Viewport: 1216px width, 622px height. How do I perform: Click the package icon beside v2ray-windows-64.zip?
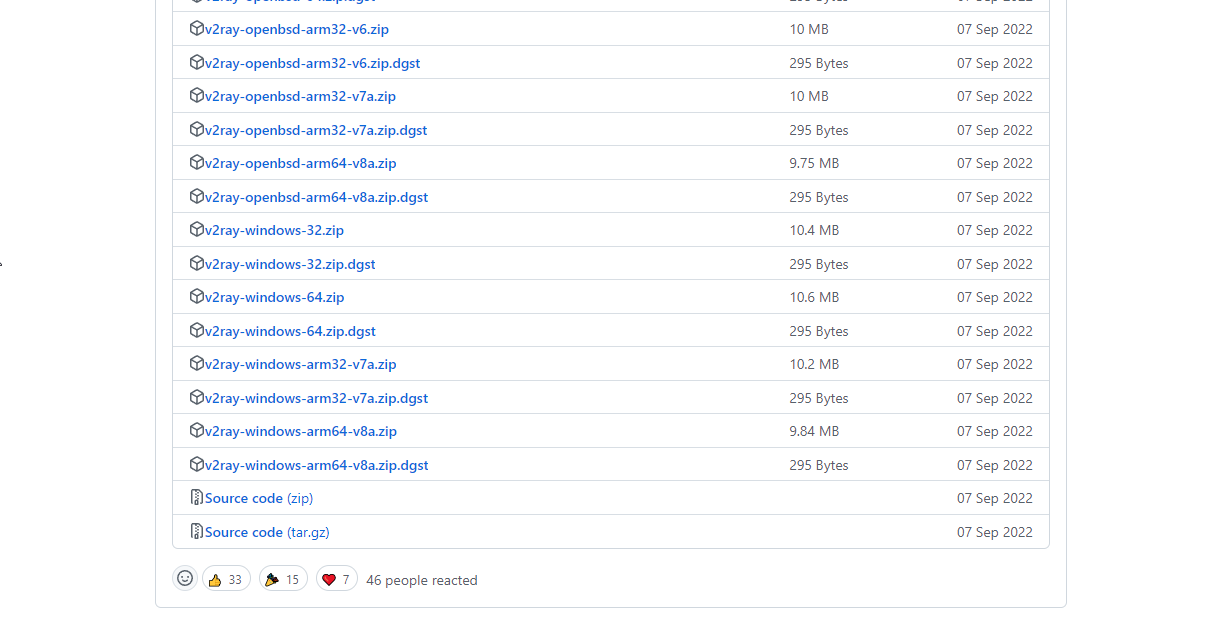[x=197, y=297]
